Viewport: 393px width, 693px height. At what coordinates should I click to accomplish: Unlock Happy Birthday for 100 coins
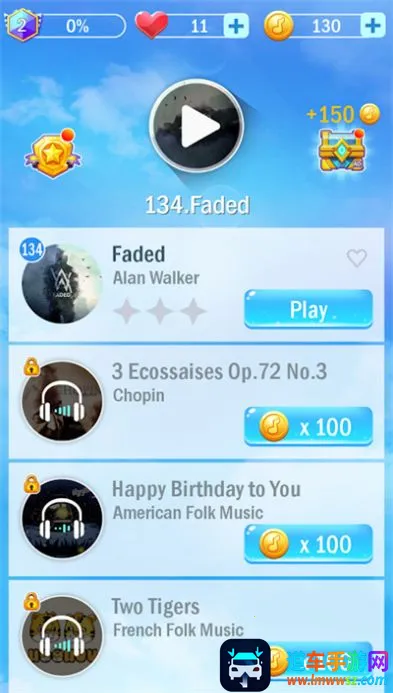(309, 544)
